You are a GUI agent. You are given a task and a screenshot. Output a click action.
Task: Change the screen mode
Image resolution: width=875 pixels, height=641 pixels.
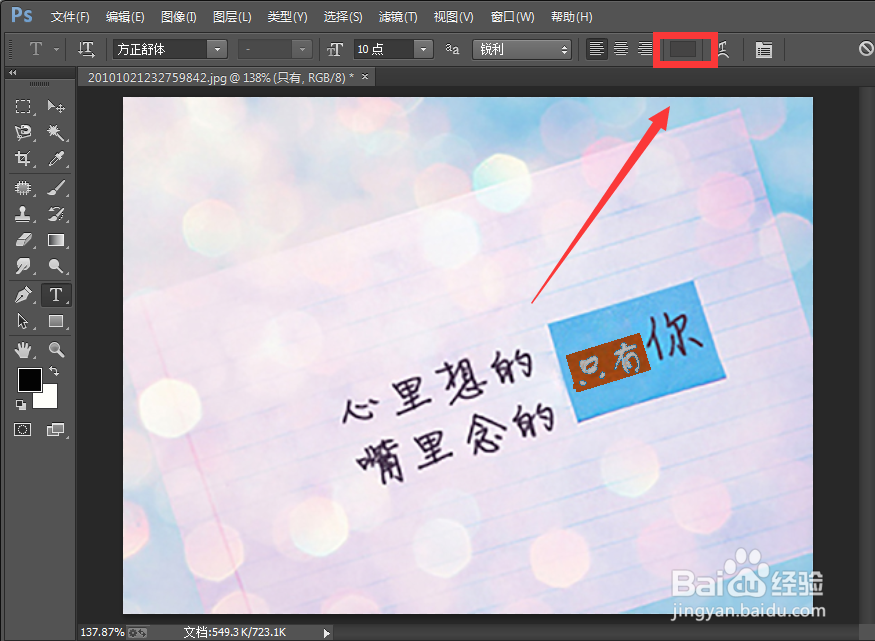click(55, 429)
